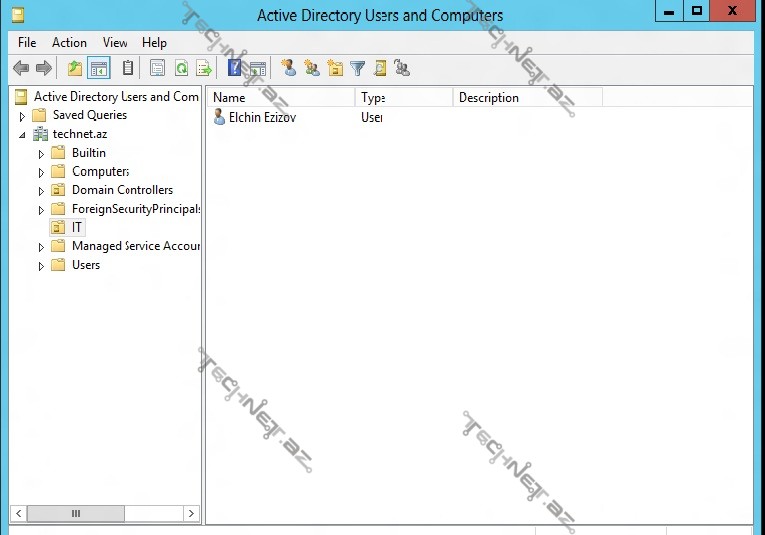Viewport: 765px width, 535px height.
Task: Expand the ForeignSecurityPrincipals container
Action: [41, 210]
